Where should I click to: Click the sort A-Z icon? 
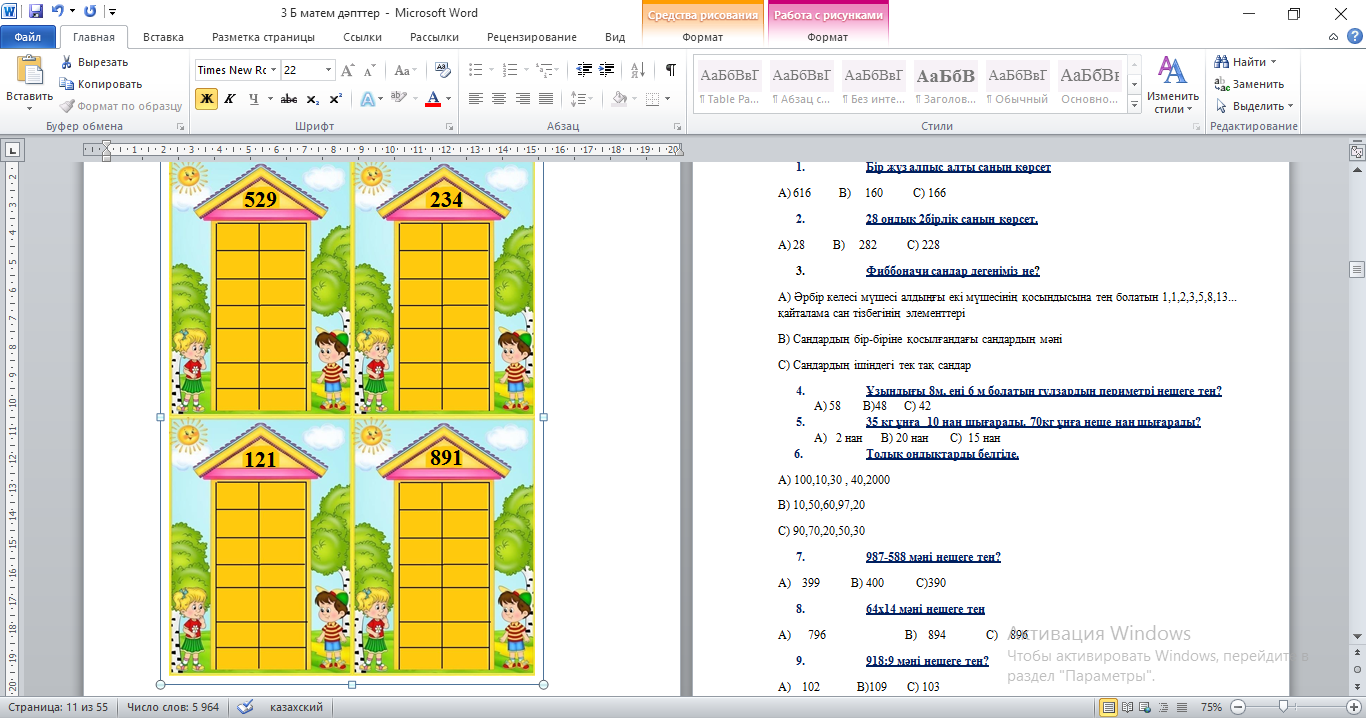(x=639, y=70)
